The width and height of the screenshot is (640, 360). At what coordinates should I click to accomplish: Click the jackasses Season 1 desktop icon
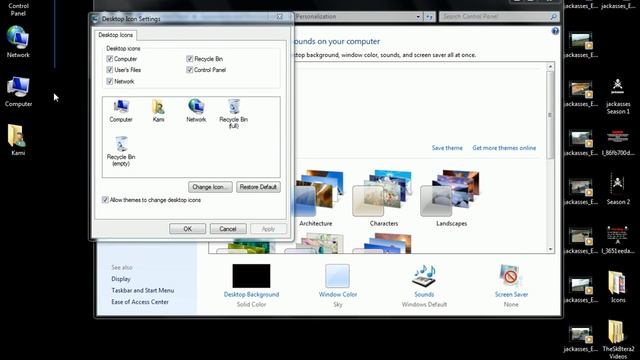(618, 96)
